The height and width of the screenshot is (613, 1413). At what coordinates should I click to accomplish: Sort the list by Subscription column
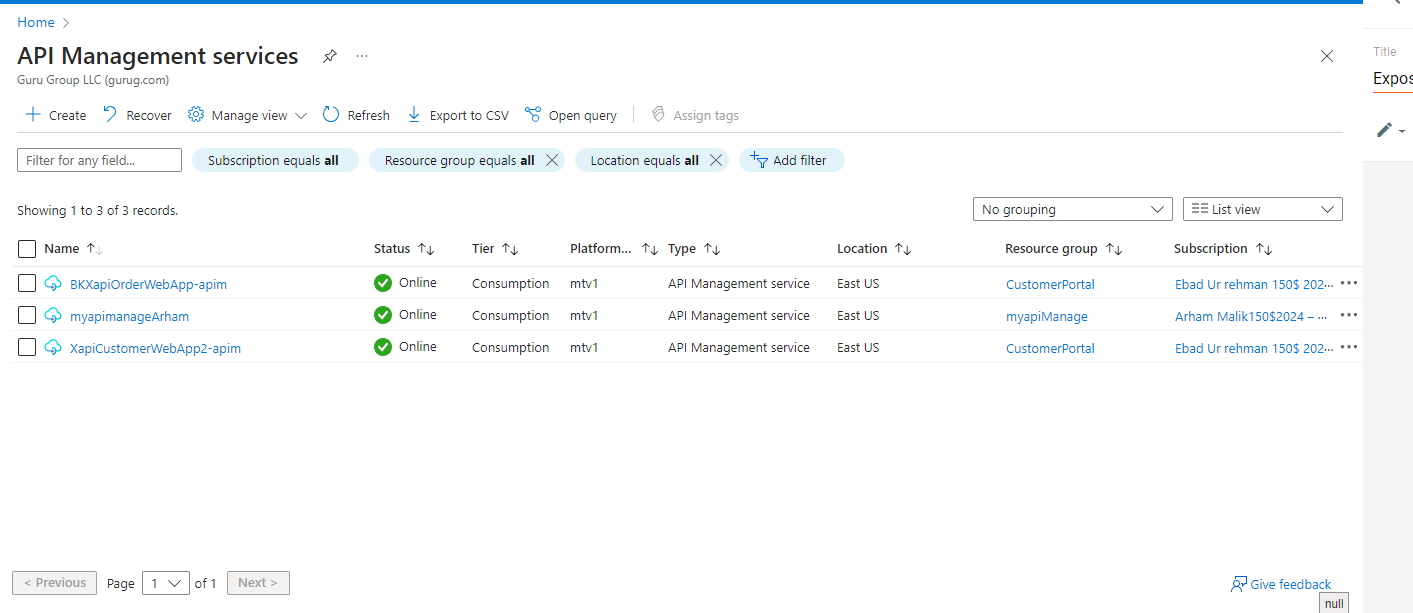coord(1223,249)
